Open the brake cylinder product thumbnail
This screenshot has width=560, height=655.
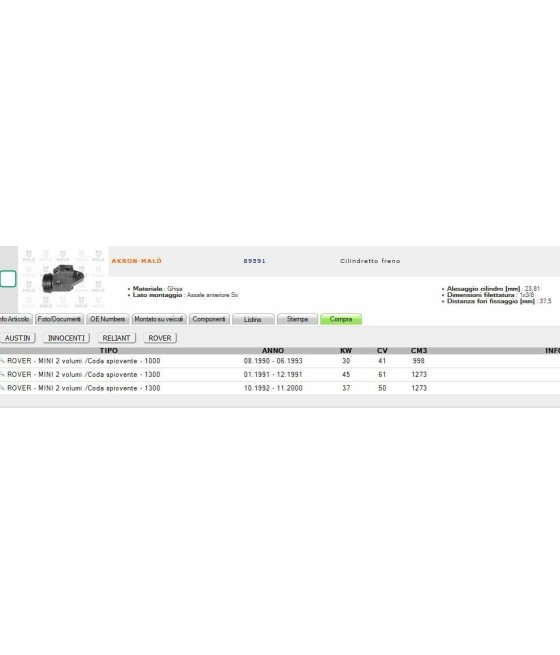[63, 278]
